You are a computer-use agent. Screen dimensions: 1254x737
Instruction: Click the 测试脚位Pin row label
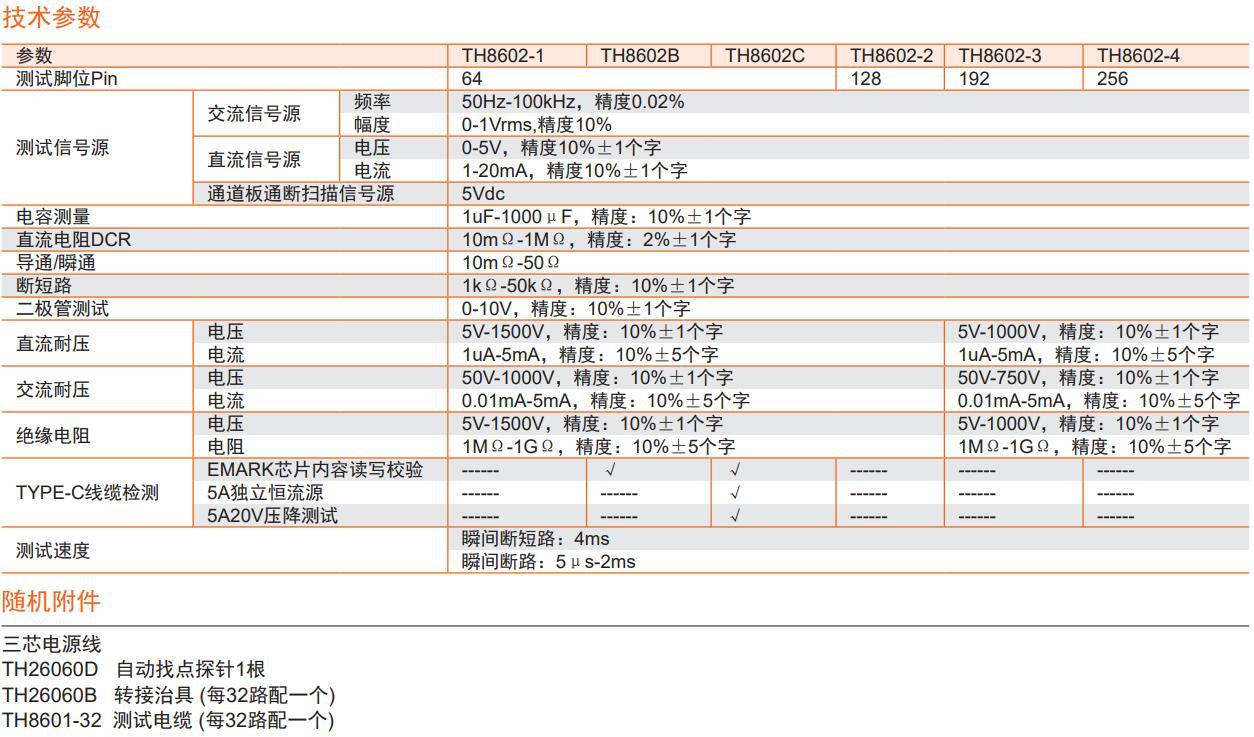(x=67, y=79)
